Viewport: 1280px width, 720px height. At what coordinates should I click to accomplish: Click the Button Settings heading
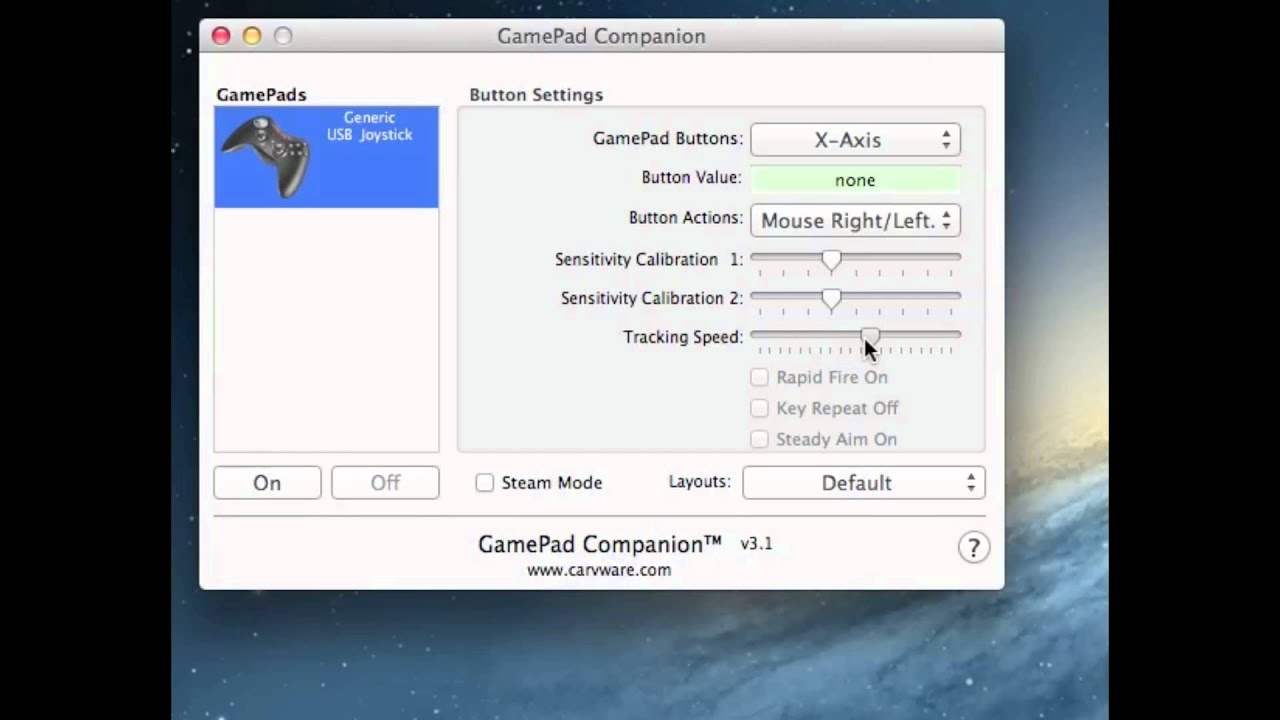(536, 95)
